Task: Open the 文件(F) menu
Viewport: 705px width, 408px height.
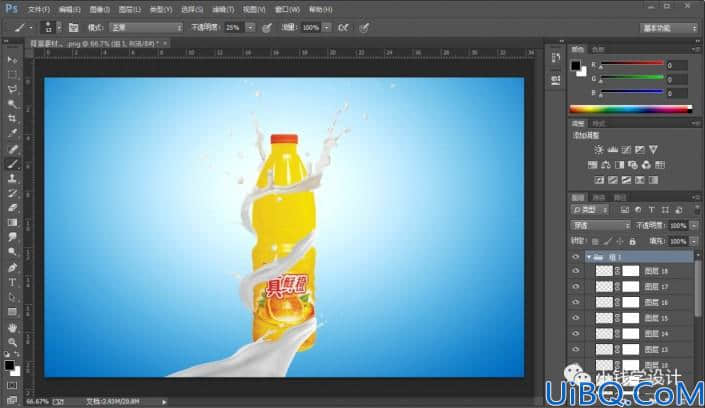Action: 39,9
